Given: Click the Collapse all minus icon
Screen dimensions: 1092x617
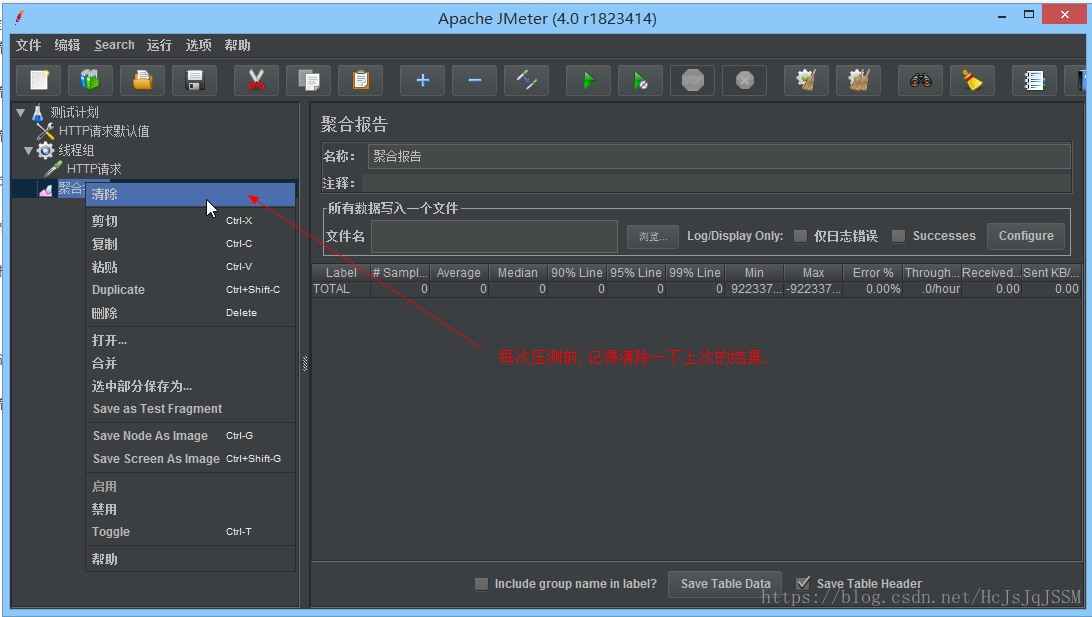Looking at the screenshot, I should (474, 80).
